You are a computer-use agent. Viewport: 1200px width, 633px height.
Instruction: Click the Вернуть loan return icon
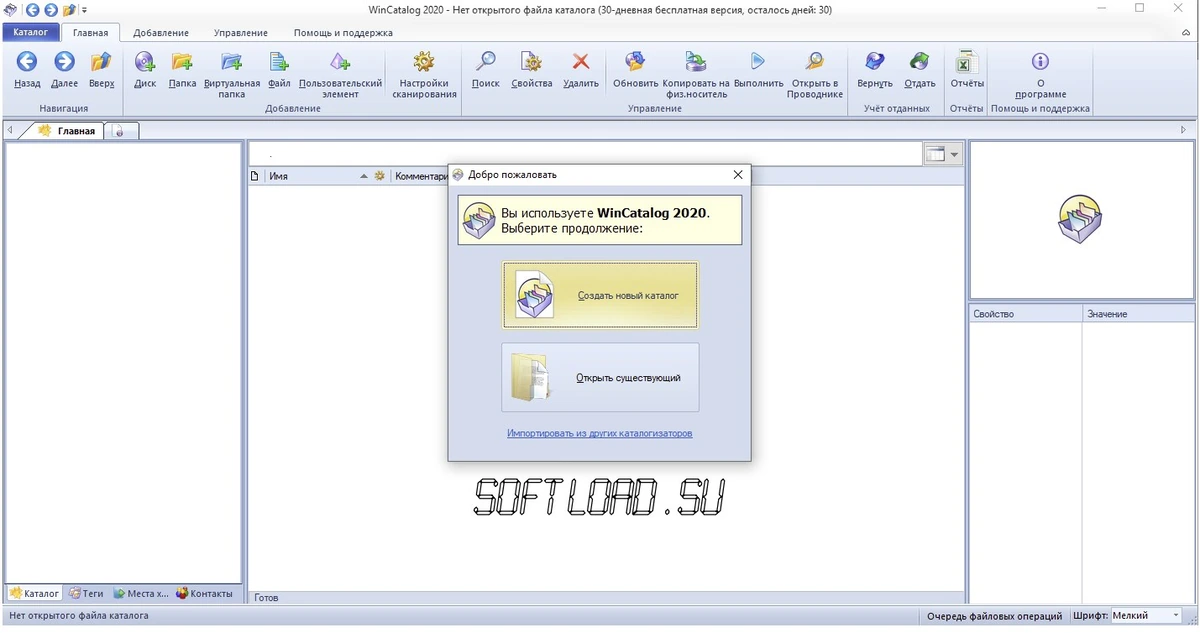[x=874, y=70]
